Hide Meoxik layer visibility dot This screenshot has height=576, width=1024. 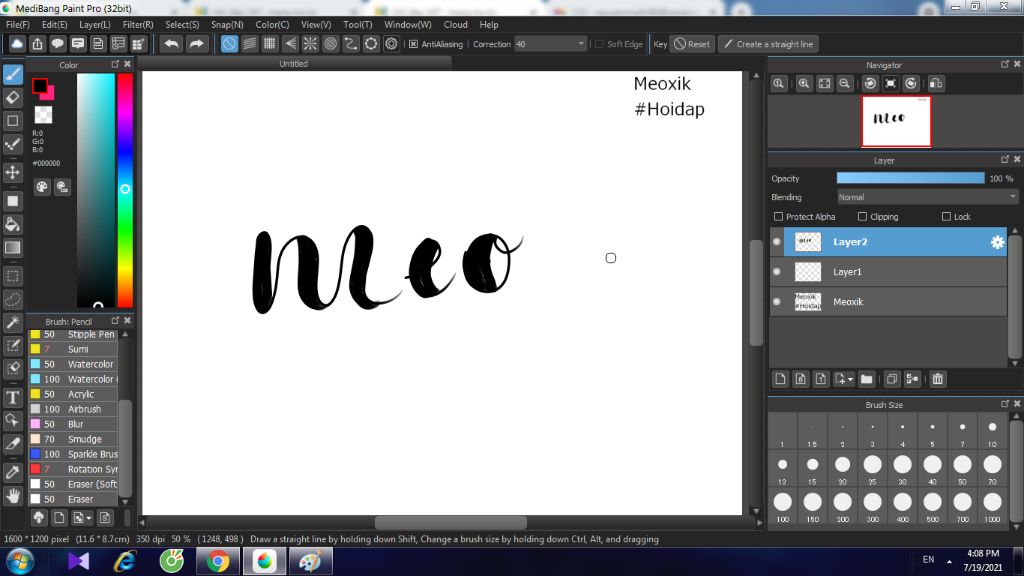(x=776, y=302)
